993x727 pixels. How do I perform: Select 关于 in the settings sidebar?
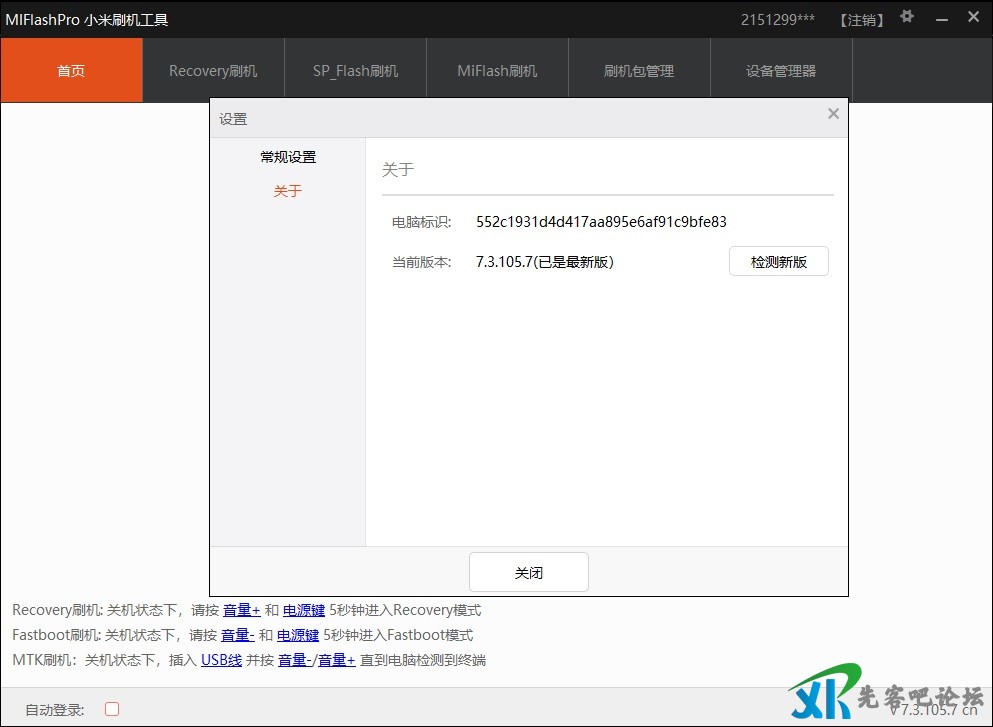coord(288,191)
